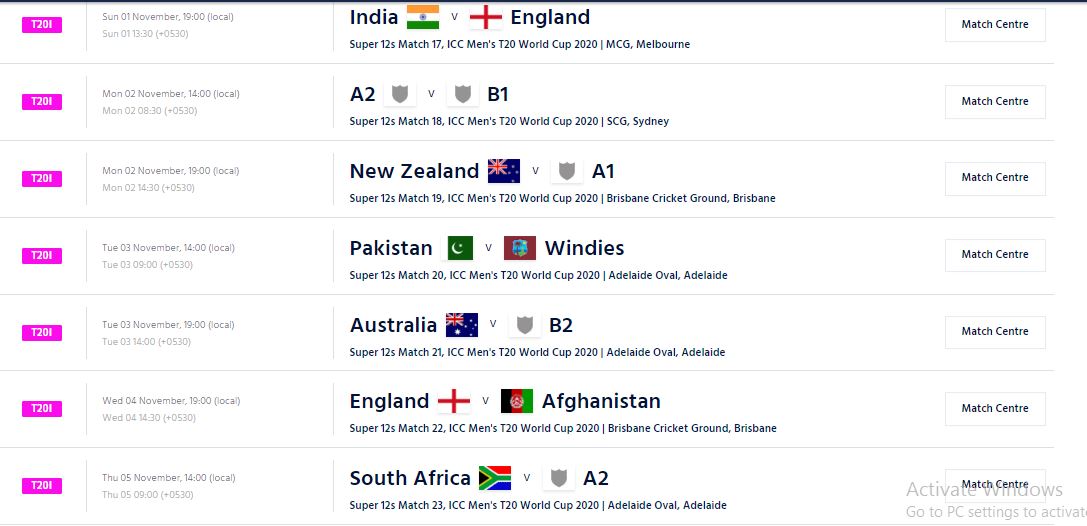
Task: Click the India flag icon
Action: 422,17
